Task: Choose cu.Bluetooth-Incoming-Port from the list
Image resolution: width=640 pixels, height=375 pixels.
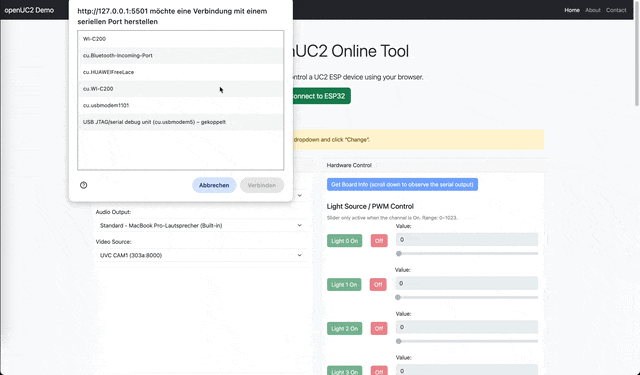Action: [180, 55]
